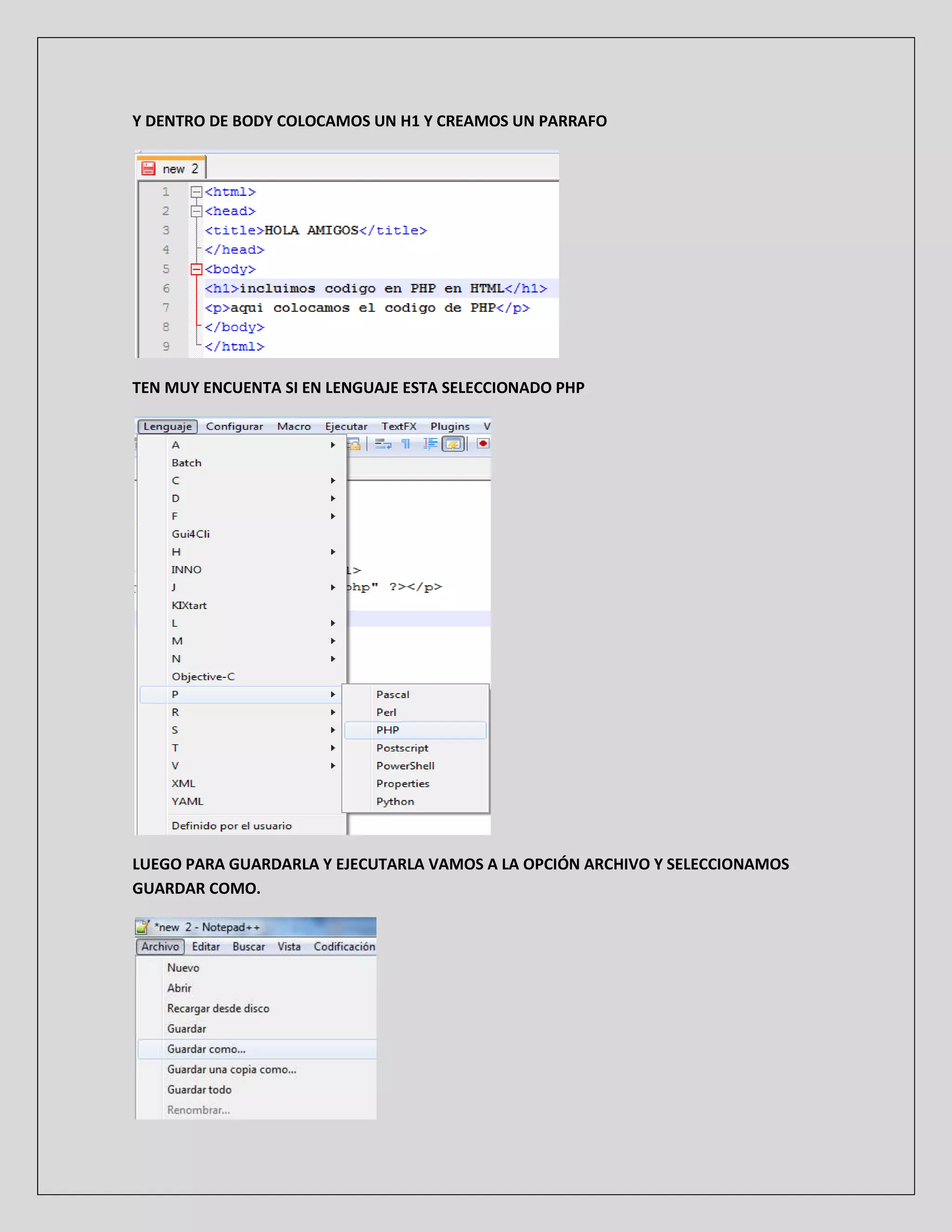Expand the H languages submenu
The image size is (952, 1232).
[x=242, y=552]
